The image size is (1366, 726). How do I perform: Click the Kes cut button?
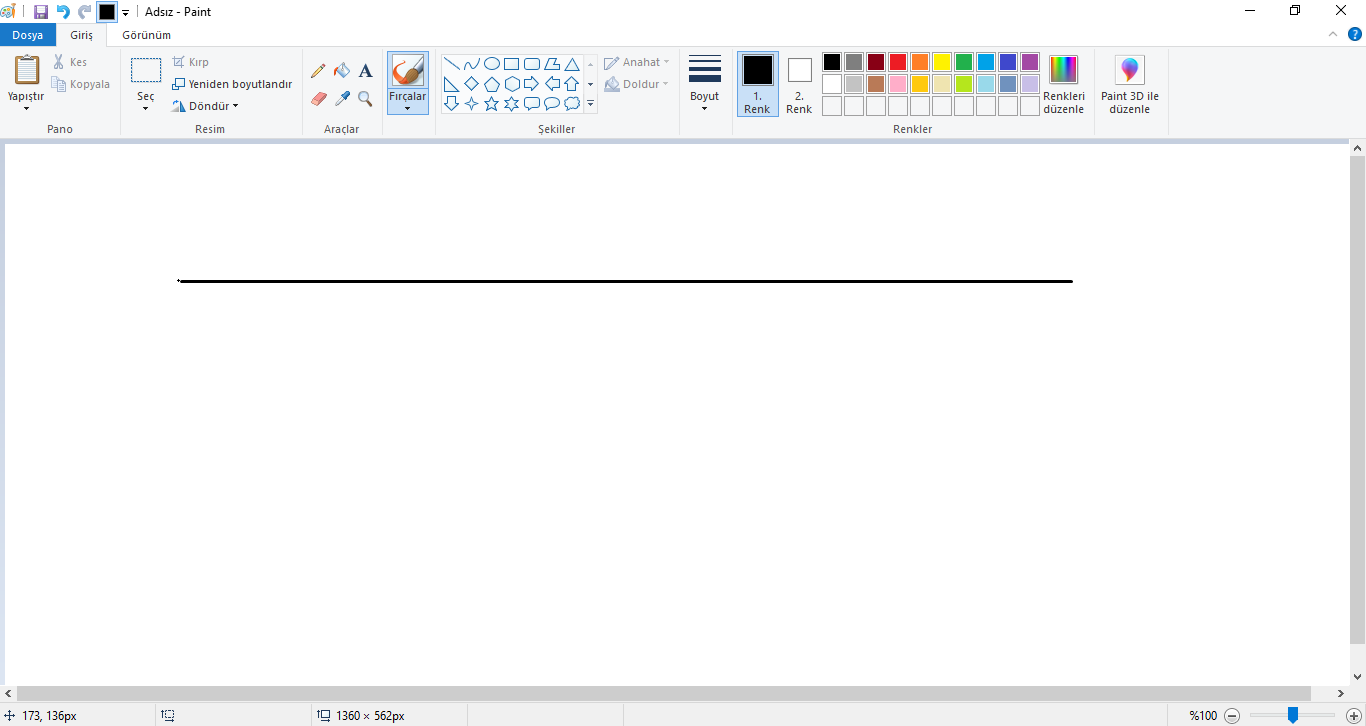click(x=71, y=62)
